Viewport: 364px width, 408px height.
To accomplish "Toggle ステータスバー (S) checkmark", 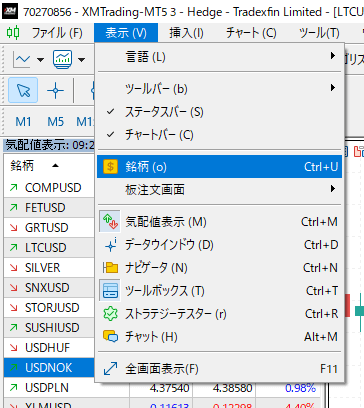I will (220, 112).
